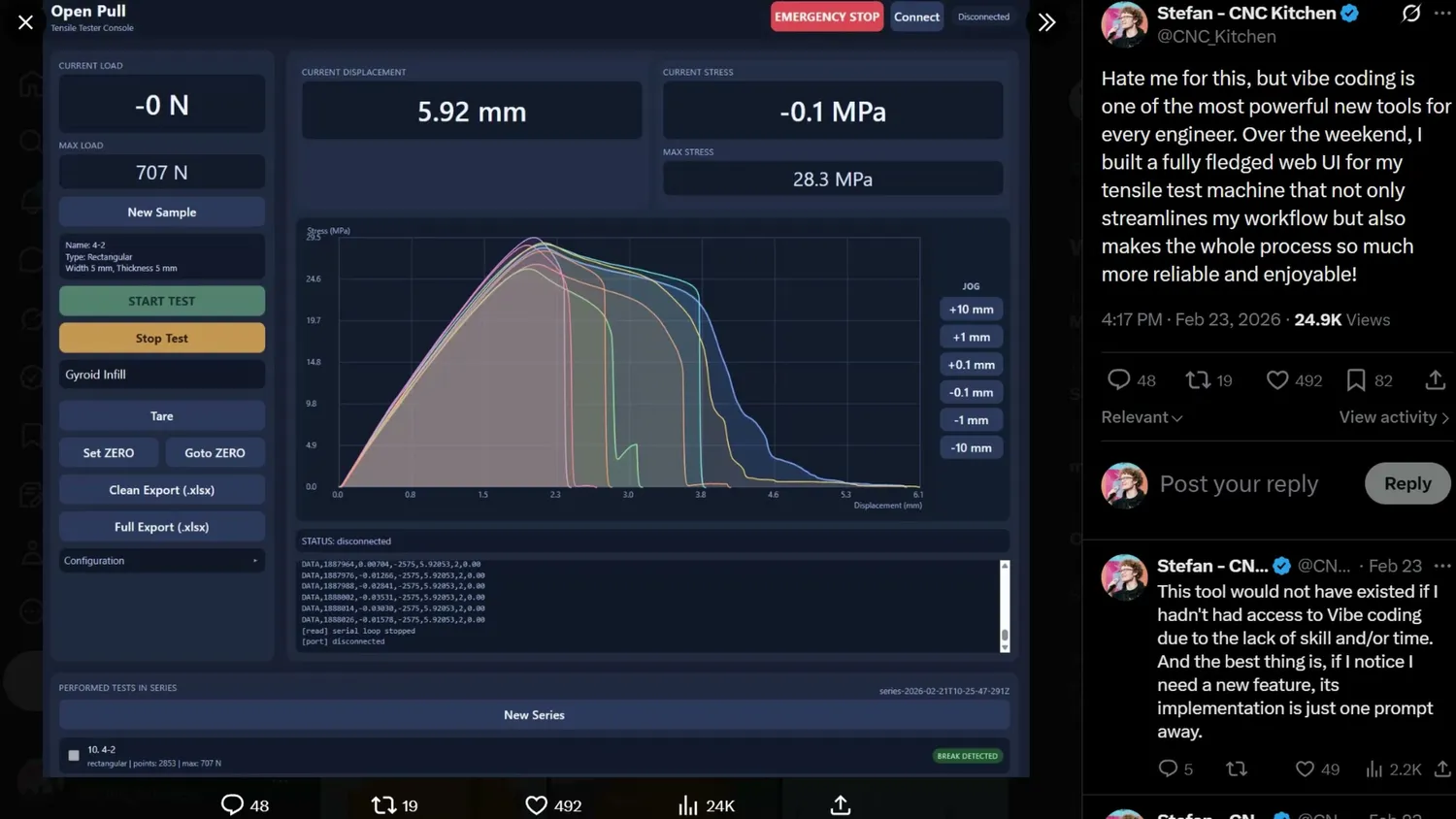Image resolution: width=1456 pixels, height=819 pixels.
Task: Click your avatar beside Post your reply
Action: click(1124, 484)
